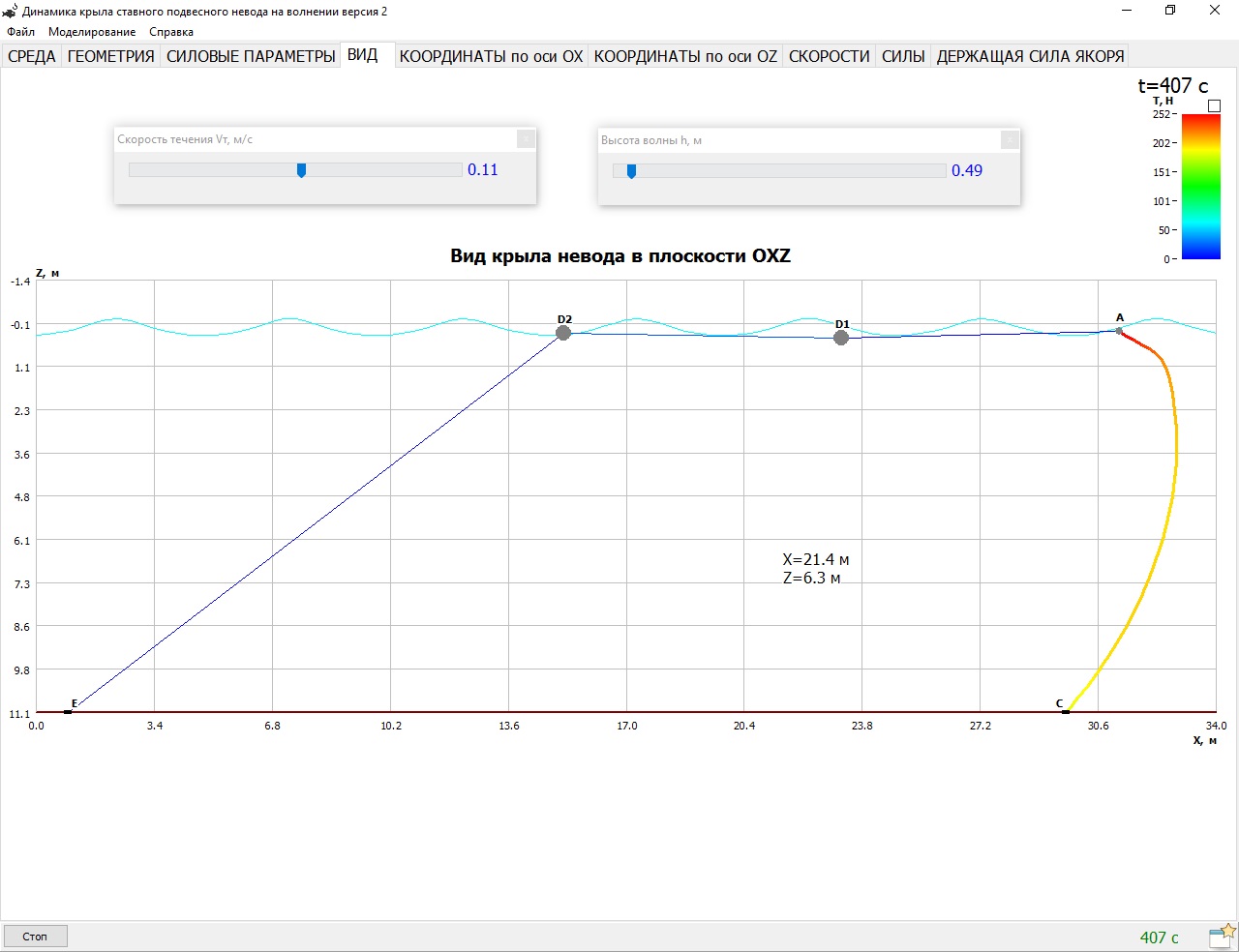This screenshot has width=1239, height=952.
Task: Click anchor point E on the seabed
Action: tap(68, 712)
